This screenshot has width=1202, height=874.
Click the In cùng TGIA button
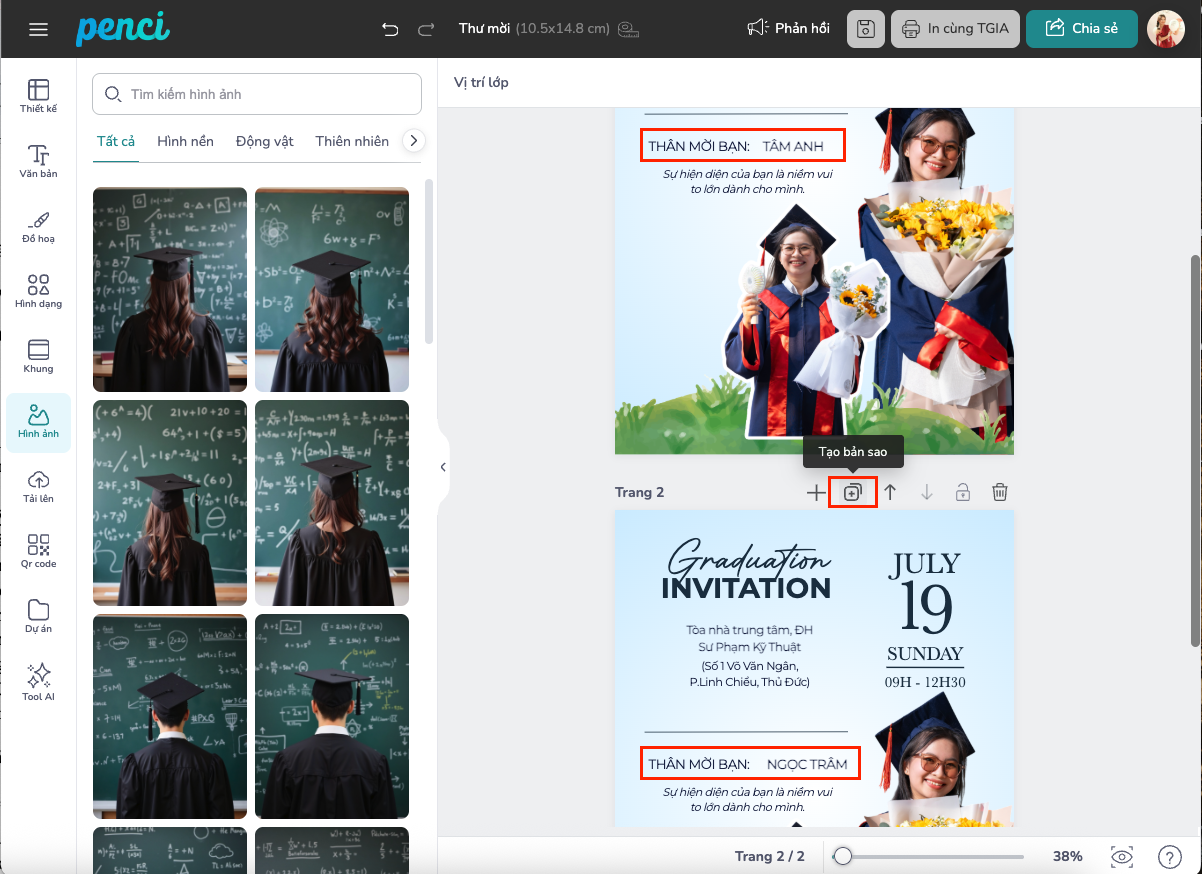click(x=954, y=29)
